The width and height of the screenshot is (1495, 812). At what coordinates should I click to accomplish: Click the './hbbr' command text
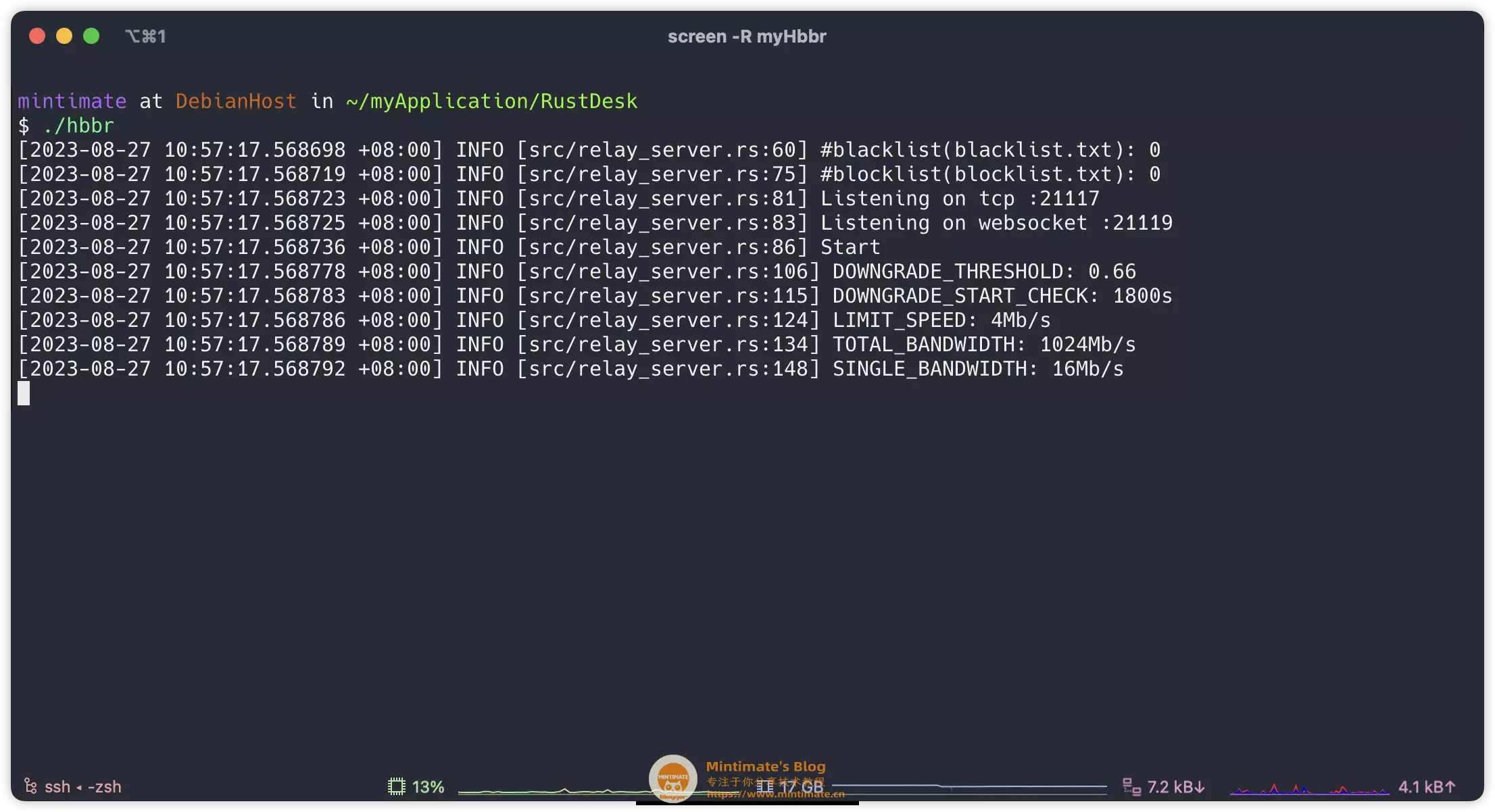point(78,126)
